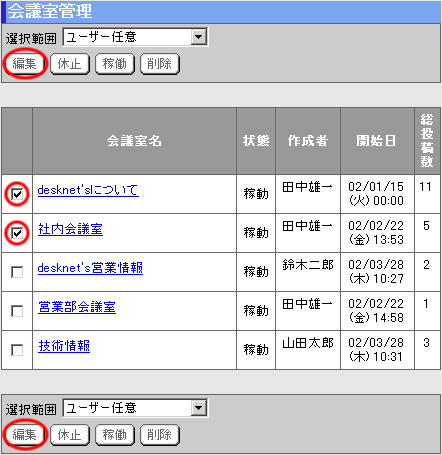
Task: Check the desknet's営業情報 row checkbox
Action: 17,272
